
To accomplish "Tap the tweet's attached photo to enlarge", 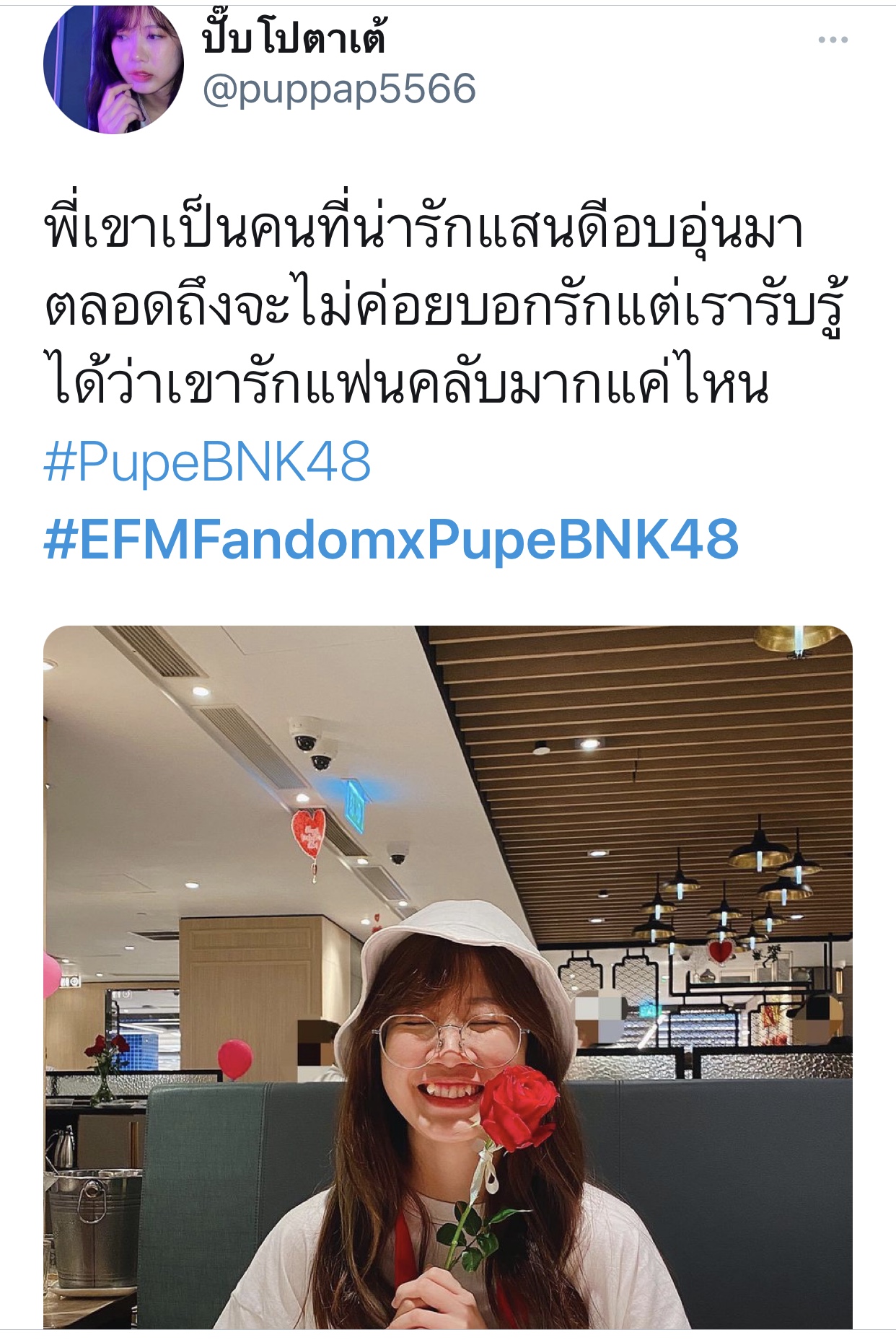I will coord(448,977).
